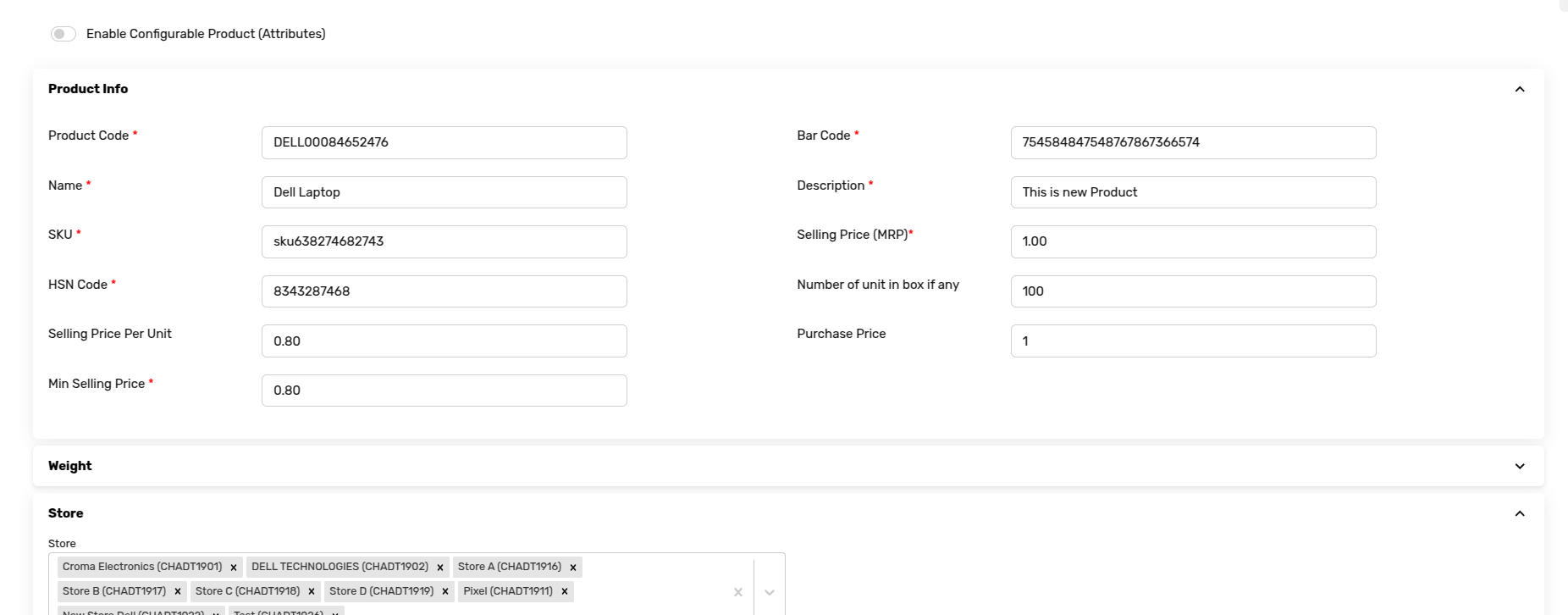
Task: Edit the Product Code field
Action: pyautogui.click(x=444, y=142)
